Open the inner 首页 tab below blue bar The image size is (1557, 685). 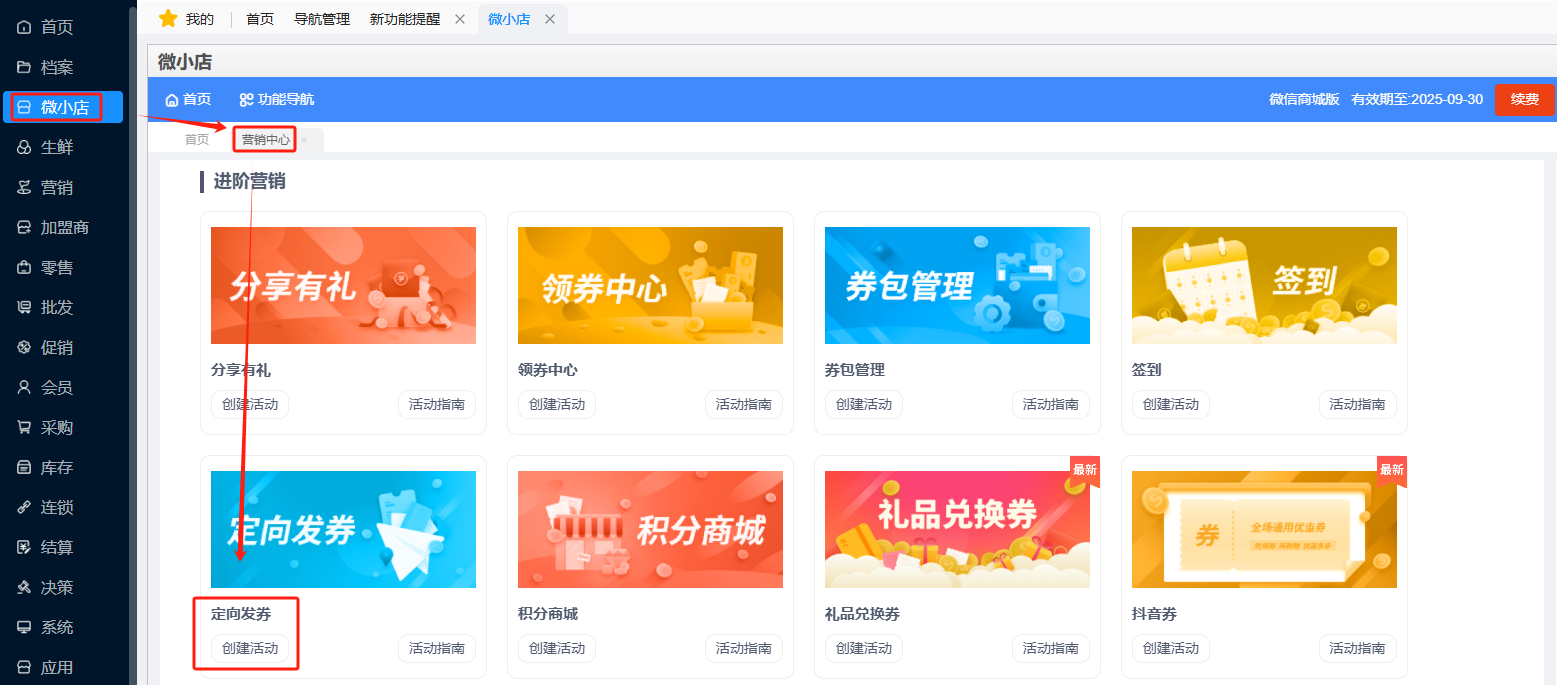pos(197,140)
